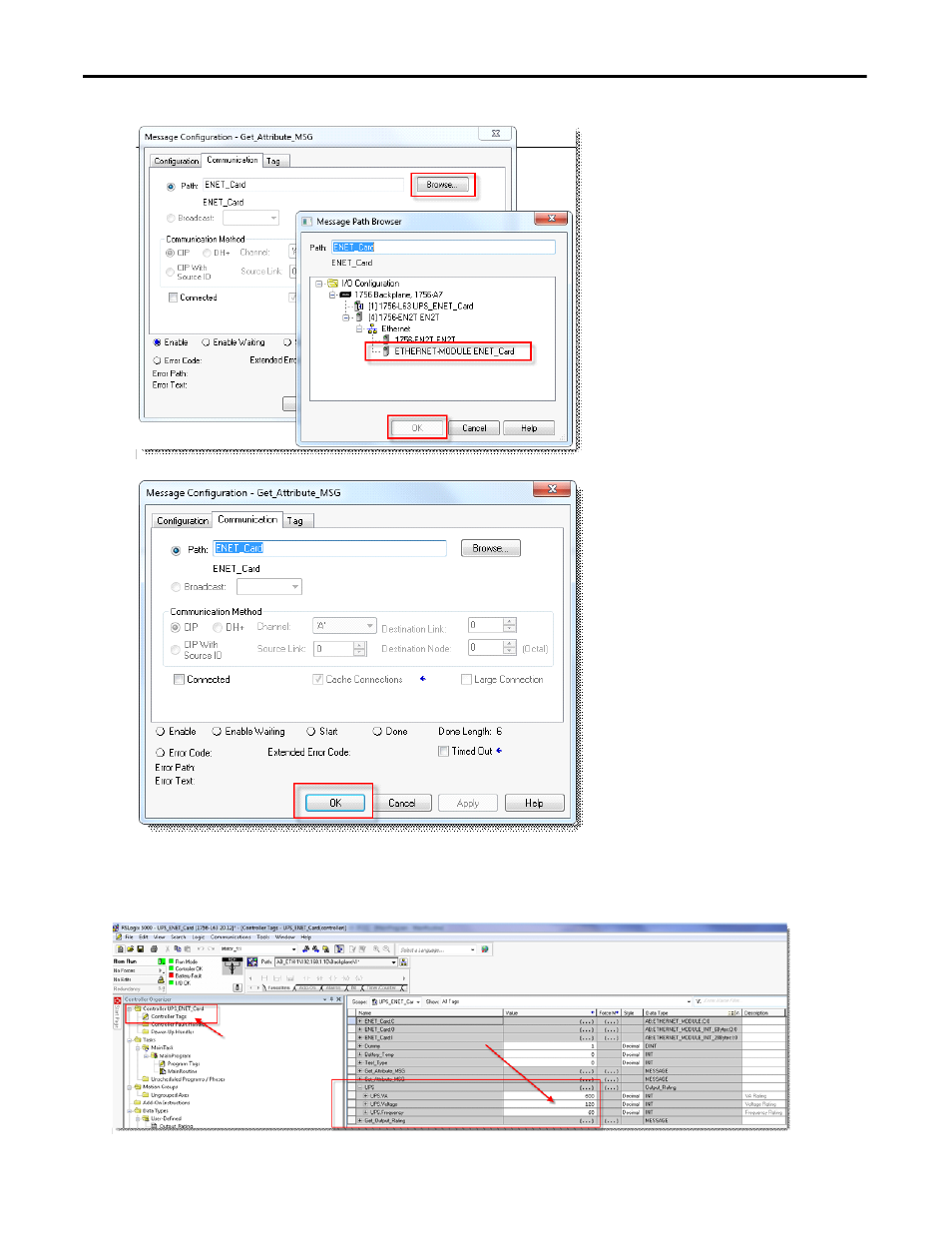Viewport: 952px width, 1233px height.
Task: Toggle the Cache Connections checkbox
Action: coord(318,679)
